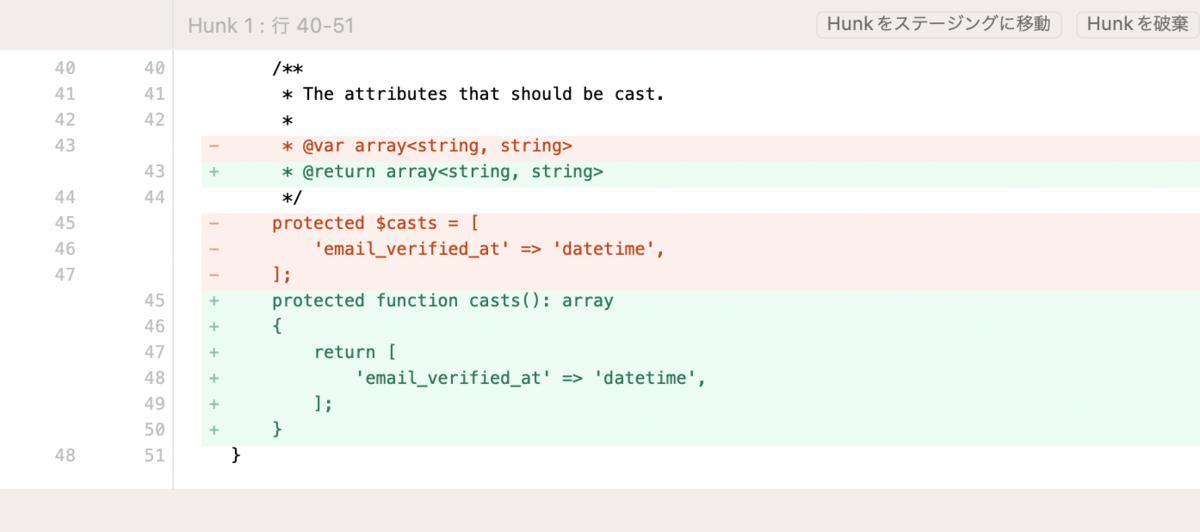Click old line number 47 in gutter
The image size is (1200, 532).
(65, 275)
